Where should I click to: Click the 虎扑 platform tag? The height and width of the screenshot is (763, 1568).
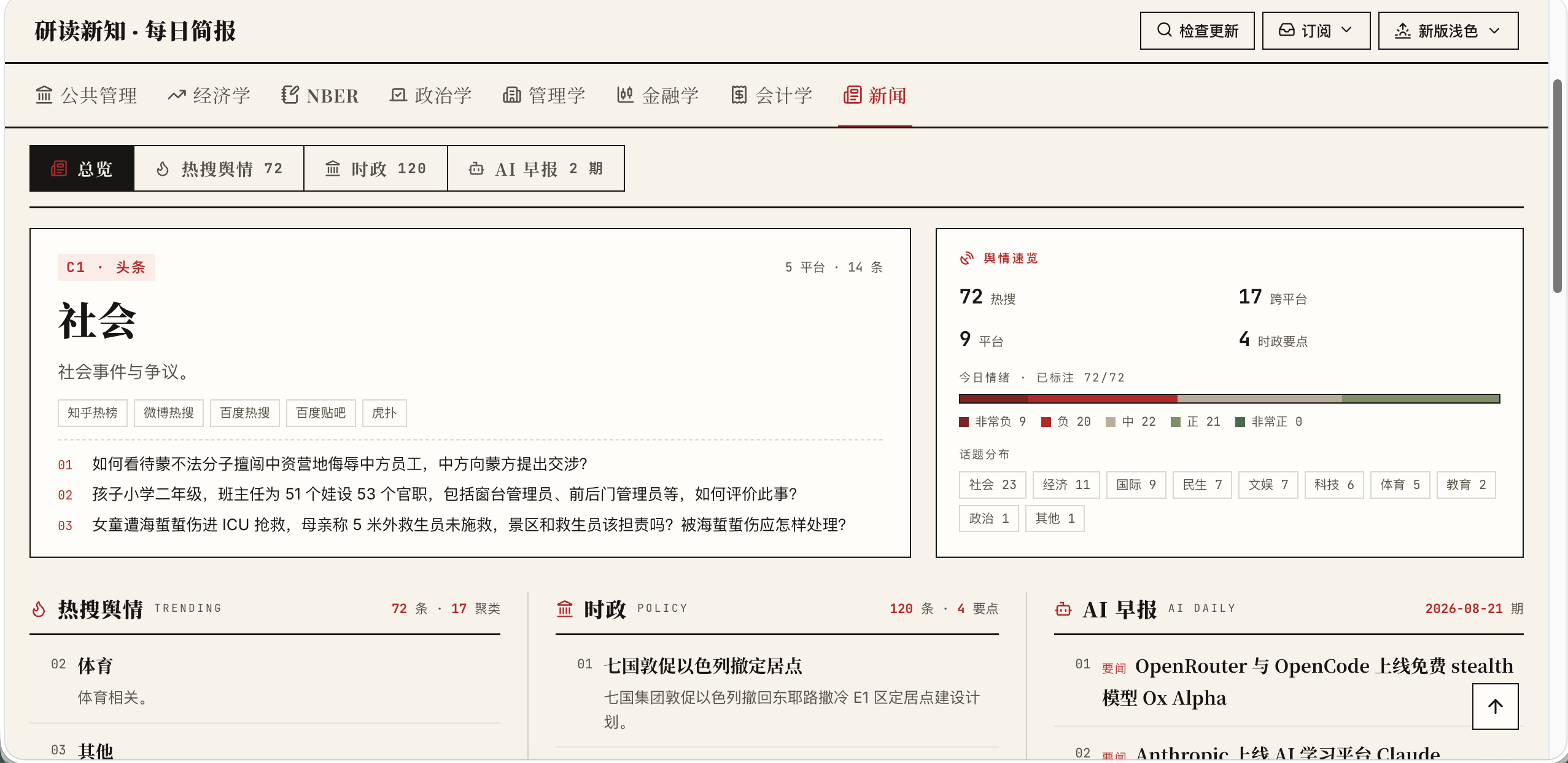click(384, 413)
